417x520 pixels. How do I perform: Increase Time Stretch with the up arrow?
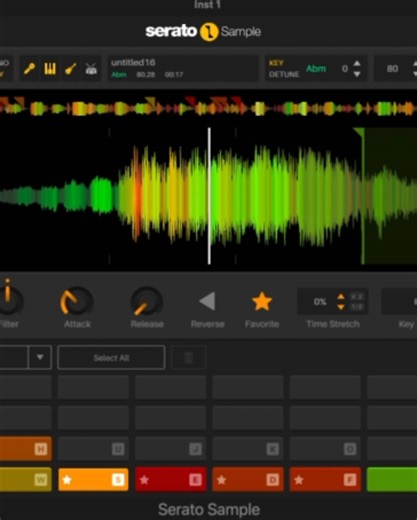341,296
